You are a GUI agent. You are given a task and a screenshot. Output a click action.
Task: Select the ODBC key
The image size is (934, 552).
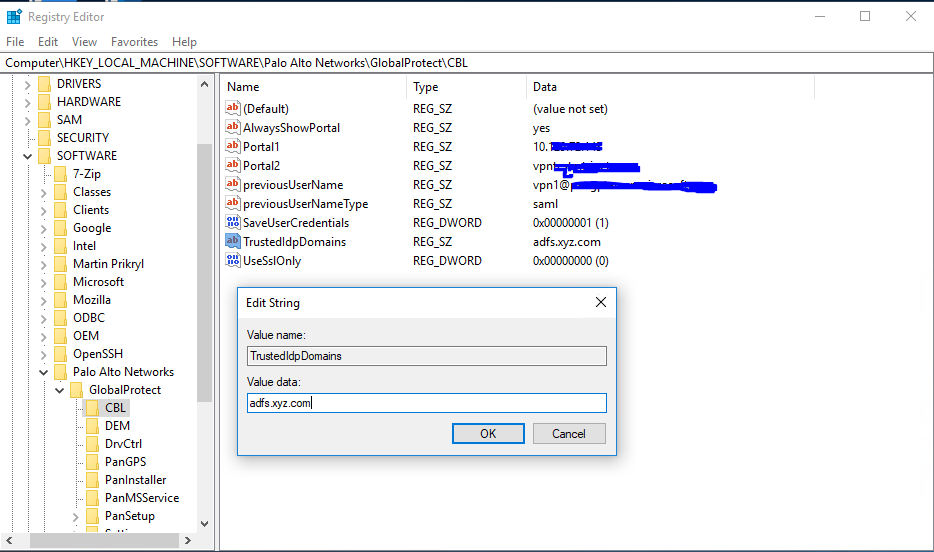(89, 318)
